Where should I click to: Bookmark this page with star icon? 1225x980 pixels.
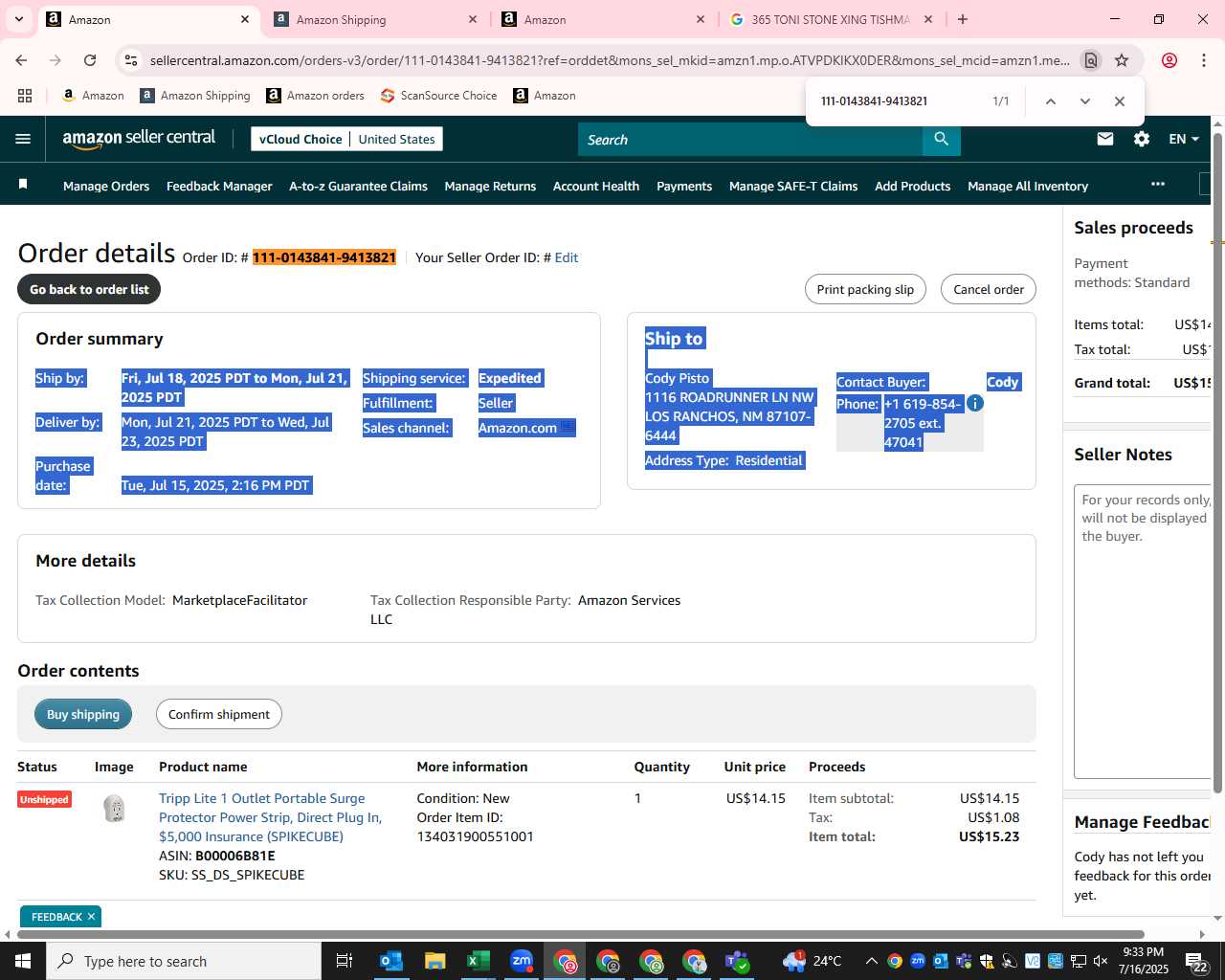click(1122, 60)
